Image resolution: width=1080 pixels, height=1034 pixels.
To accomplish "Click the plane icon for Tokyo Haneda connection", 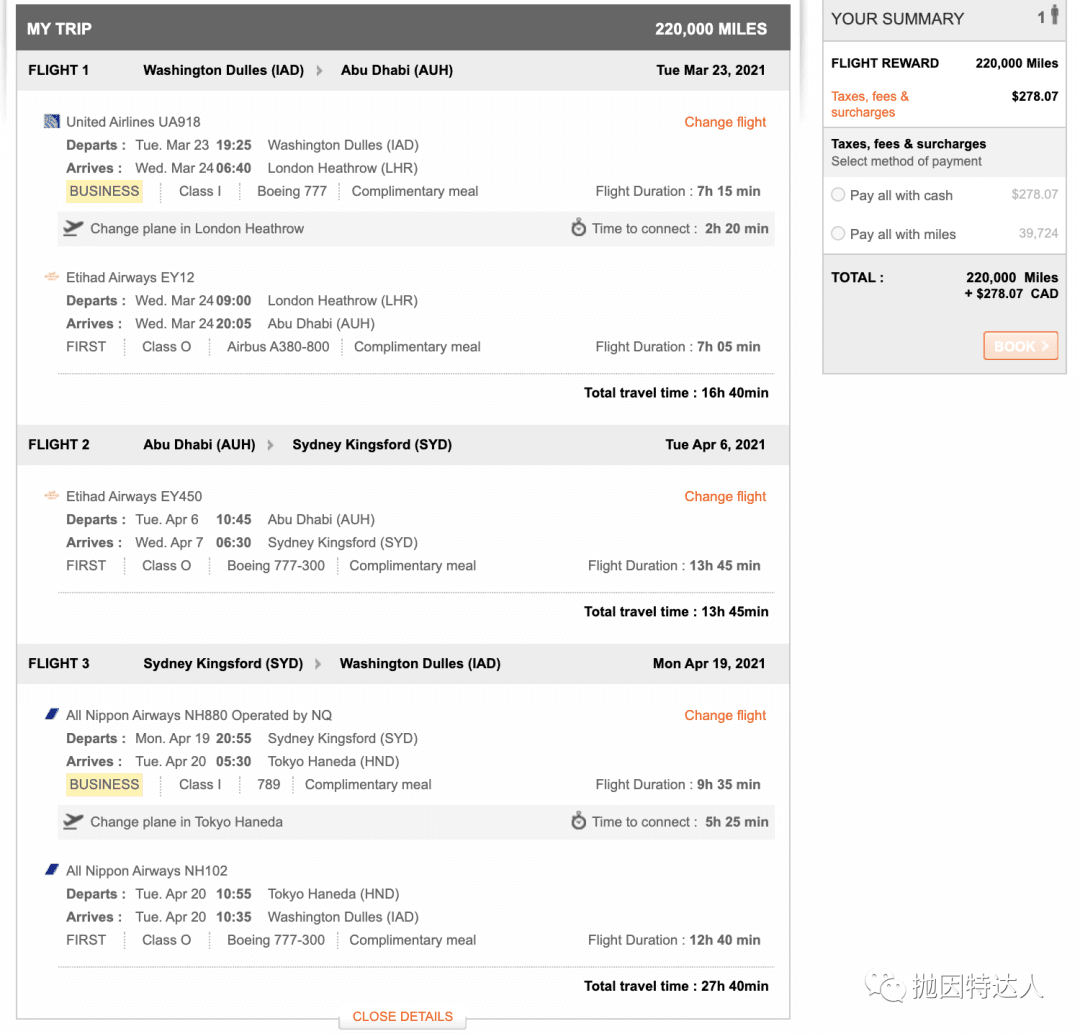I will click(x=73, y=821).
